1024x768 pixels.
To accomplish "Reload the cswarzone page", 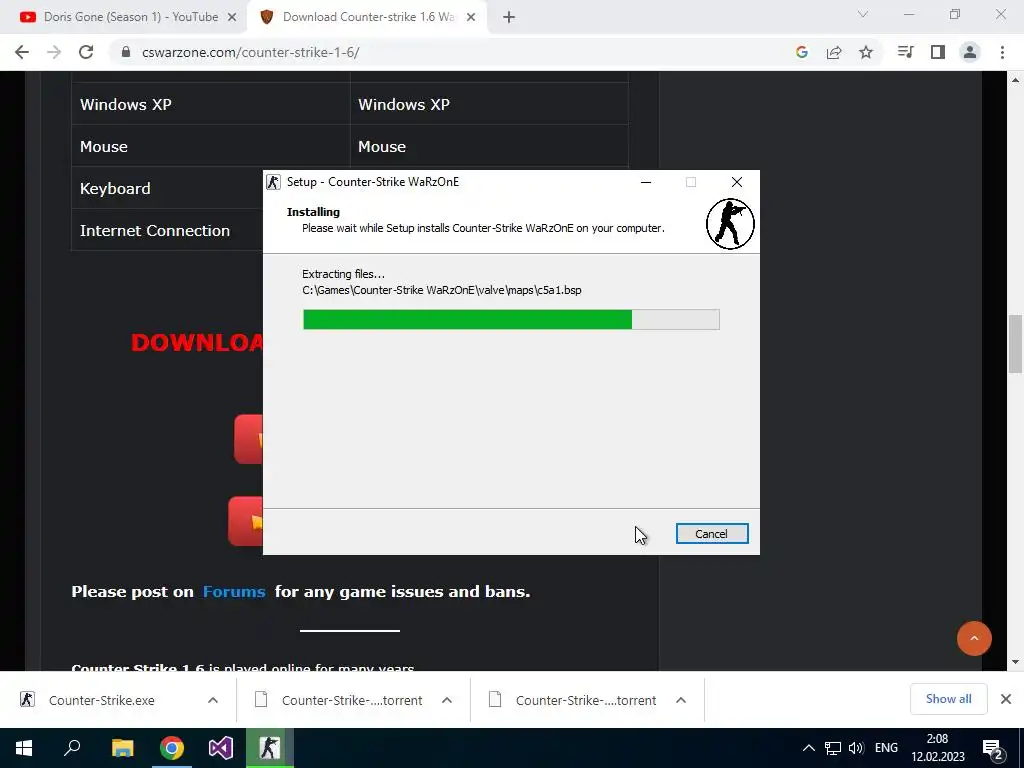I will click(x=86, y=52).
